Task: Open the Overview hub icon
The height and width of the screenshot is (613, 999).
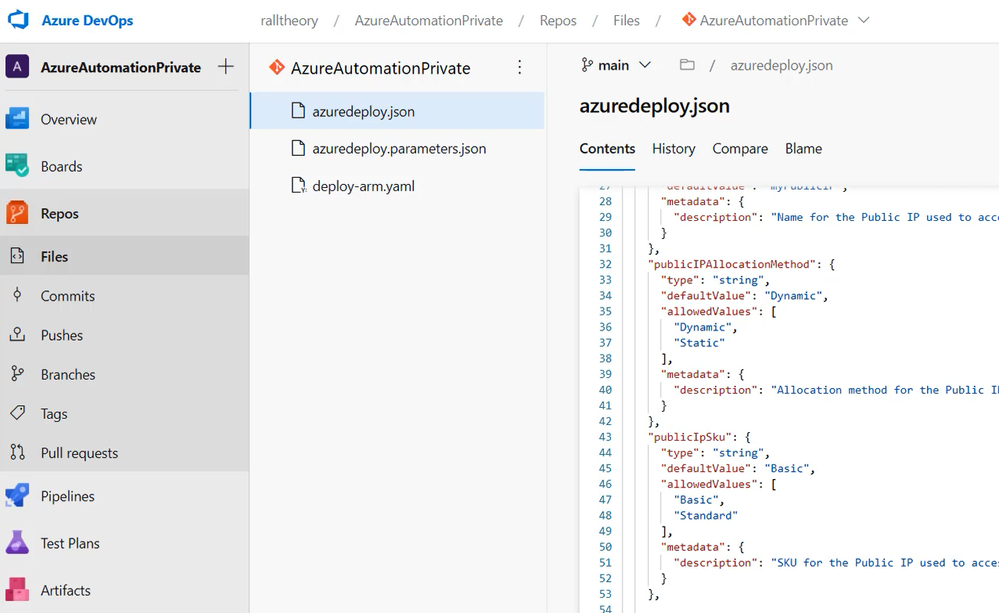Action: point(17,119)
